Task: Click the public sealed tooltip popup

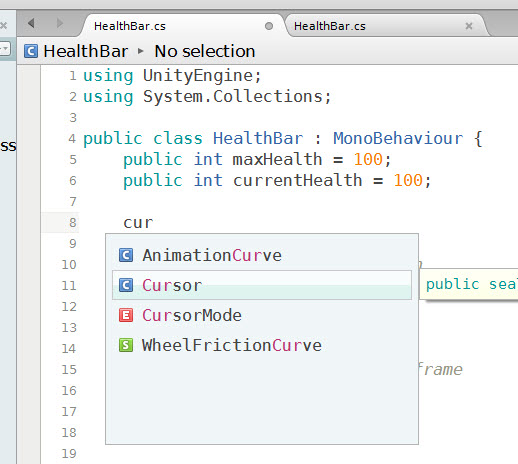Action: click(x=469, y=284)
